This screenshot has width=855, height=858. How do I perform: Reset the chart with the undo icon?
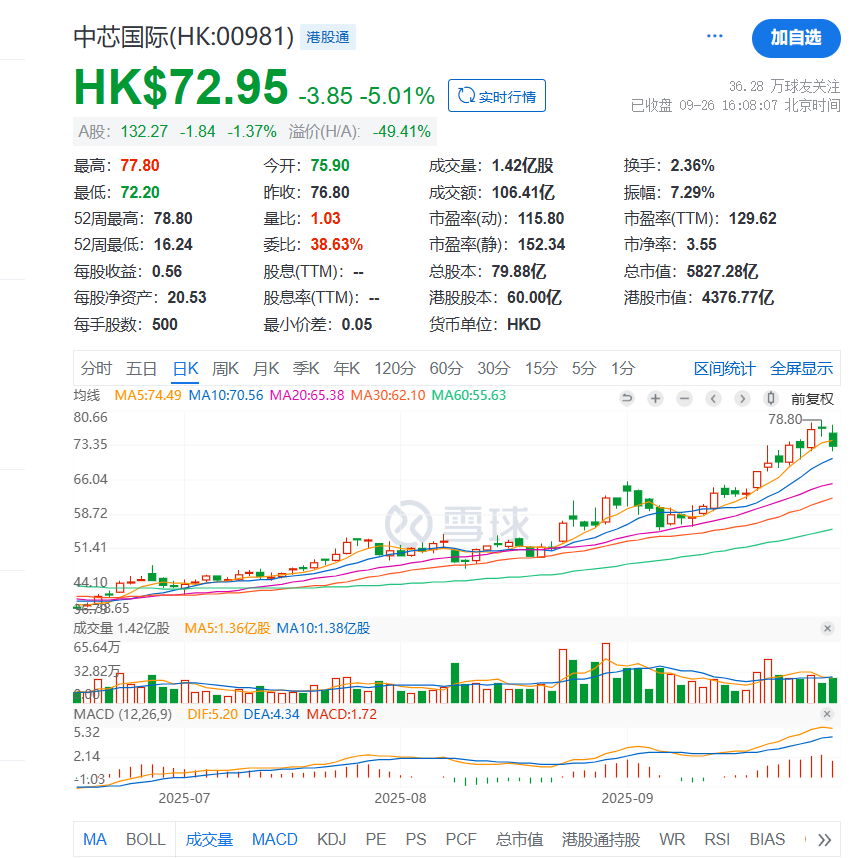pyautogui.click(x=627, y=398)
